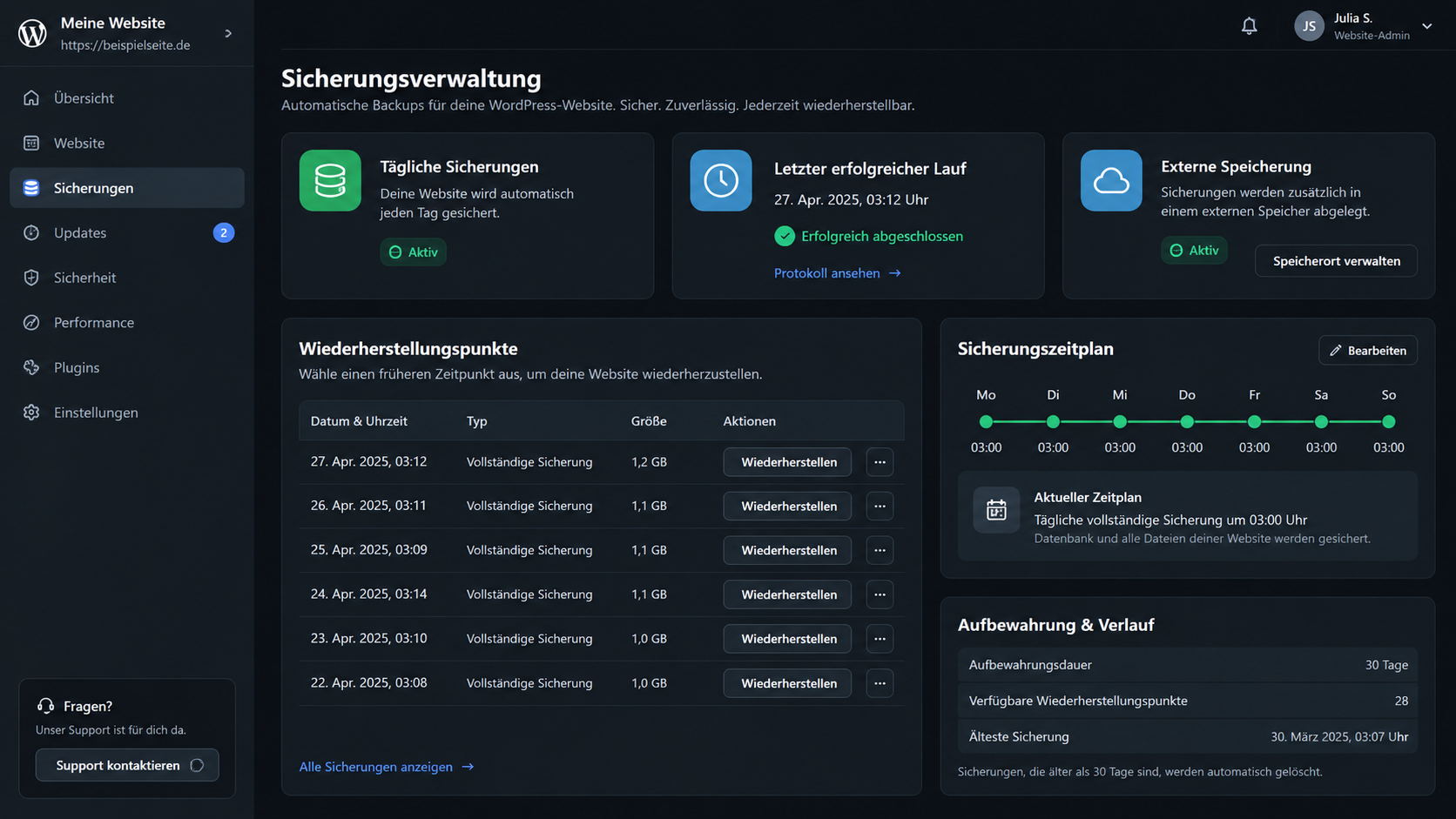Restore the 24. Apr. 2025 backup
The image size is (1456, 819).
(787, 594)
